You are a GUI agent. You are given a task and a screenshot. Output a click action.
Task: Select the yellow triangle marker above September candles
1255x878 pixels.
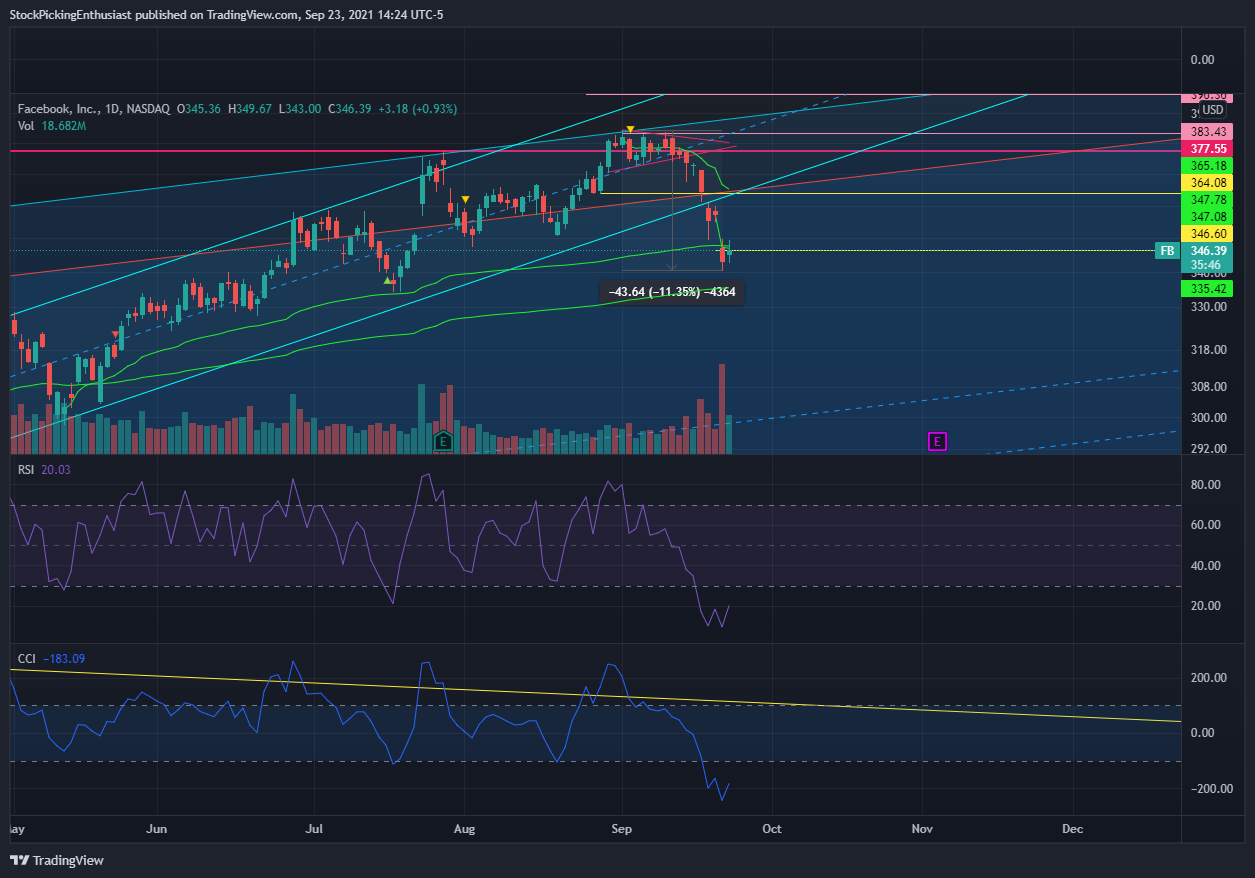tap(629, 130)
